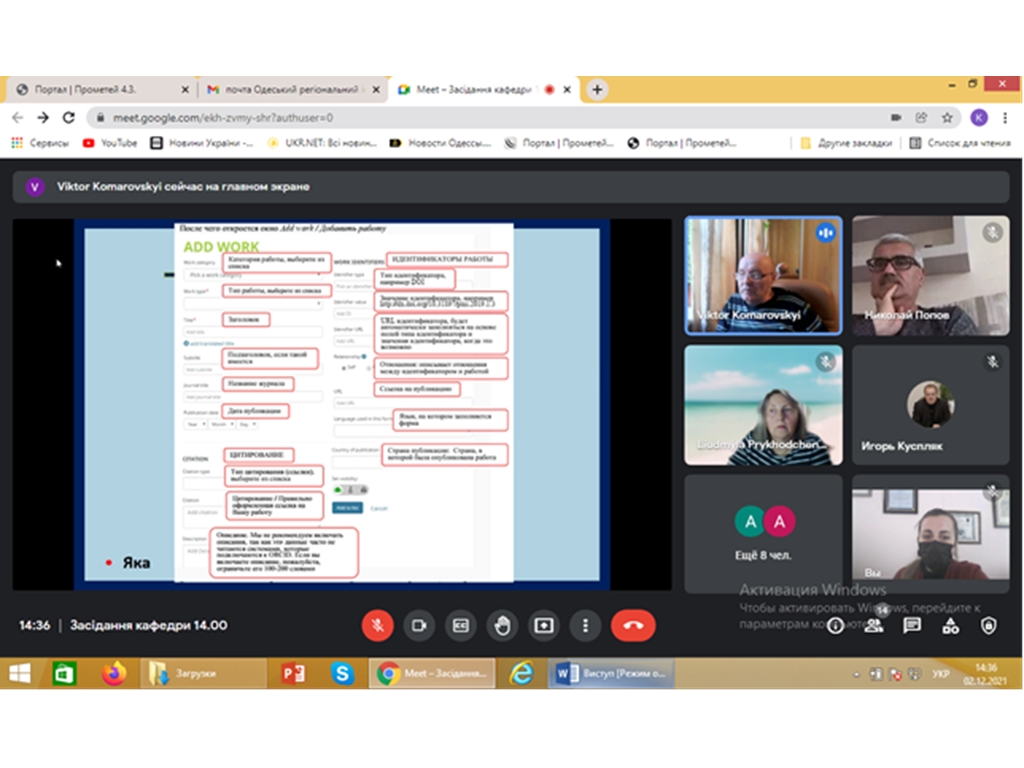This screenshot has height=768, width=1024.
Task: Open host controls shield icon
Action: point(989,626)
